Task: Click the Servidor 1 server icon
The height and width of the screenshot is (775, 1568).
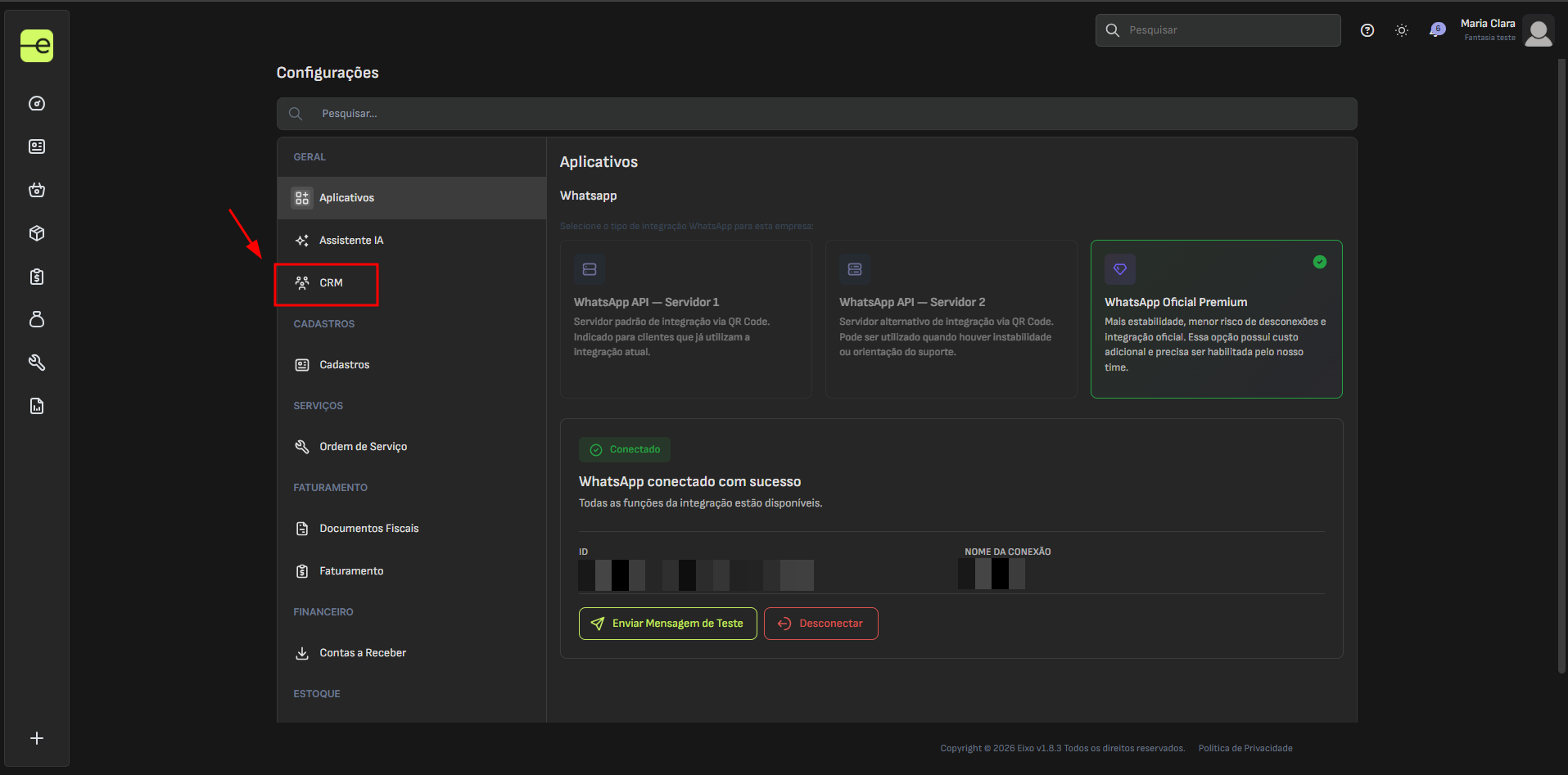Action: pyautogui.click(x=590, y=269)
